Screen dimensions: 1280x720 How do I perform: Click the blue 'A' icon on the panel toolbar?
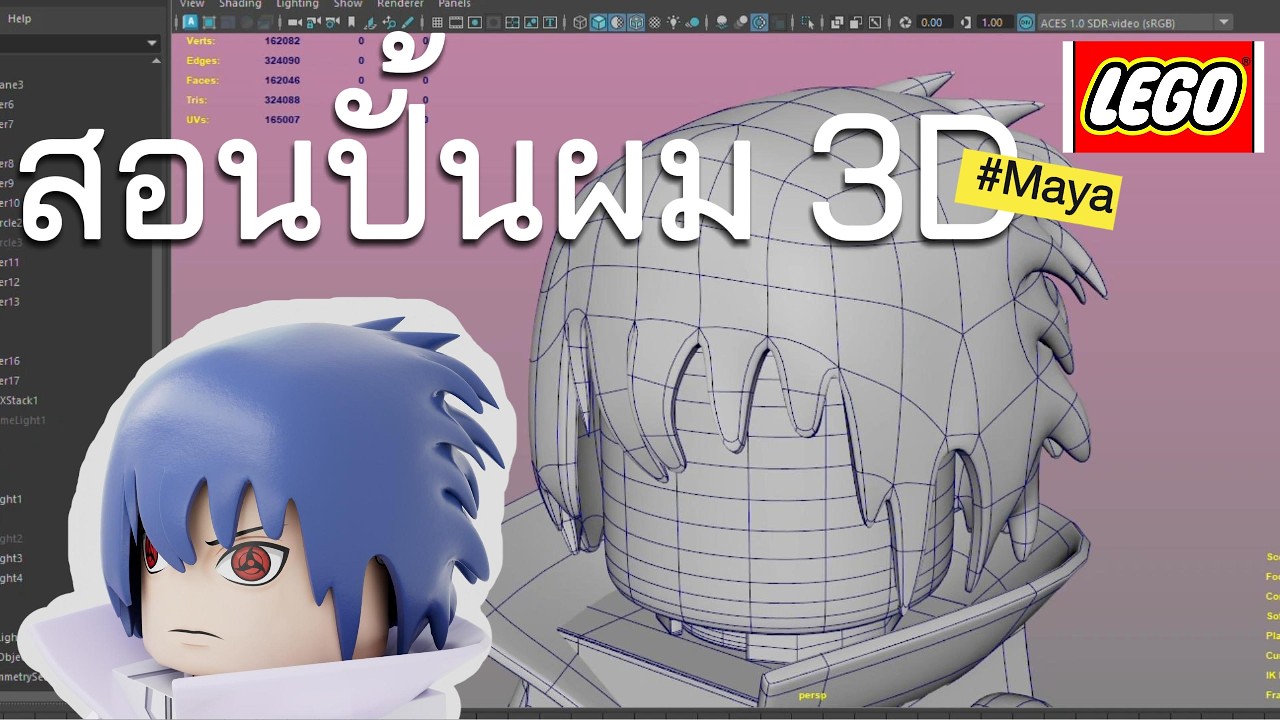coord(190,22)
